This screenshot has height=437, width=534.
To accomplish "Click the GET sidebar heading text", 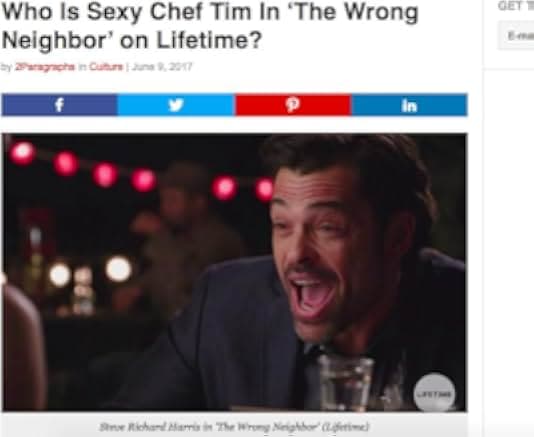I will (510, 6).
